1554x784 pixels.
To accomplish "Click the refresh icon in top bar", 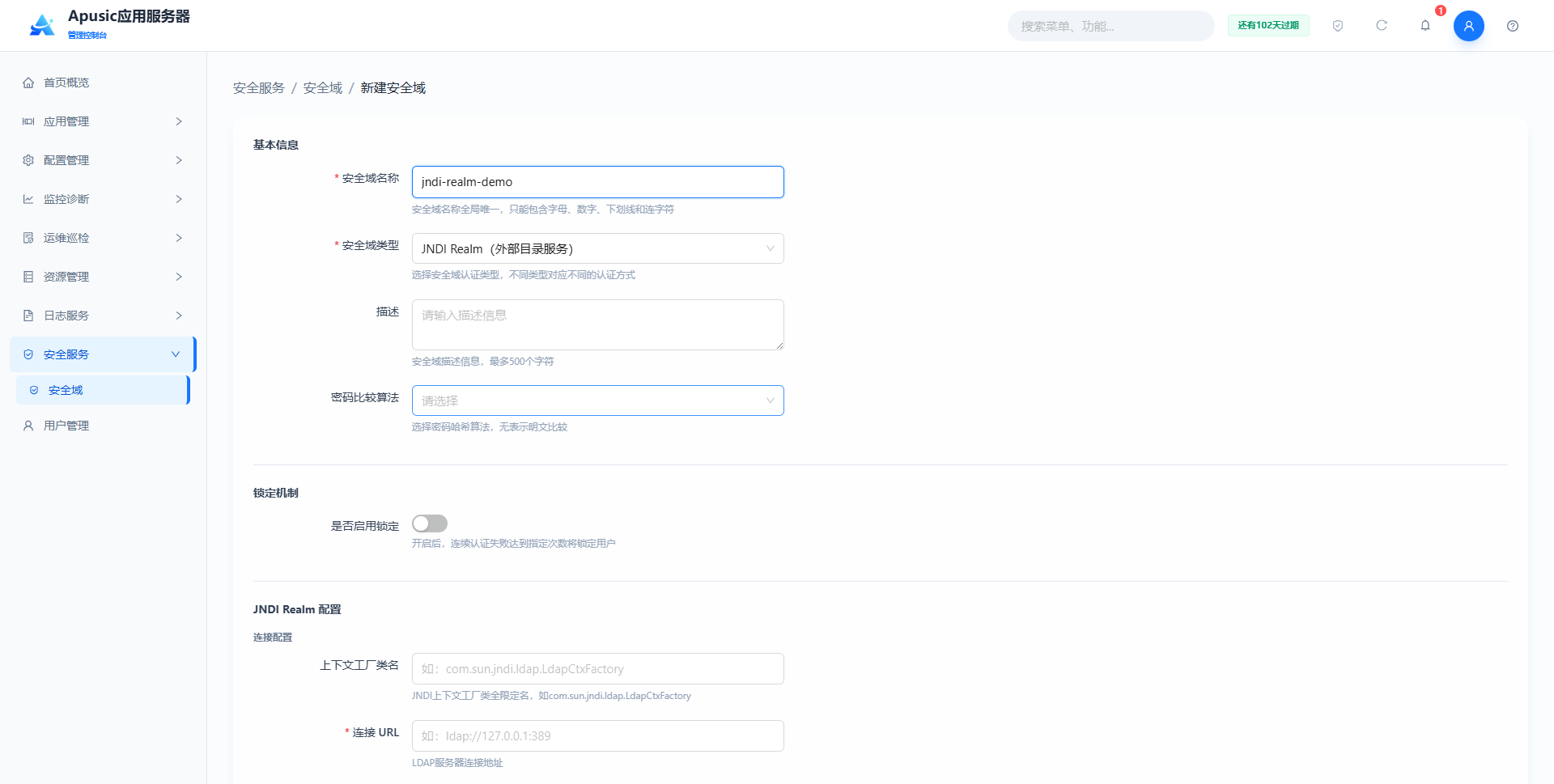I will click(1382, 26).
